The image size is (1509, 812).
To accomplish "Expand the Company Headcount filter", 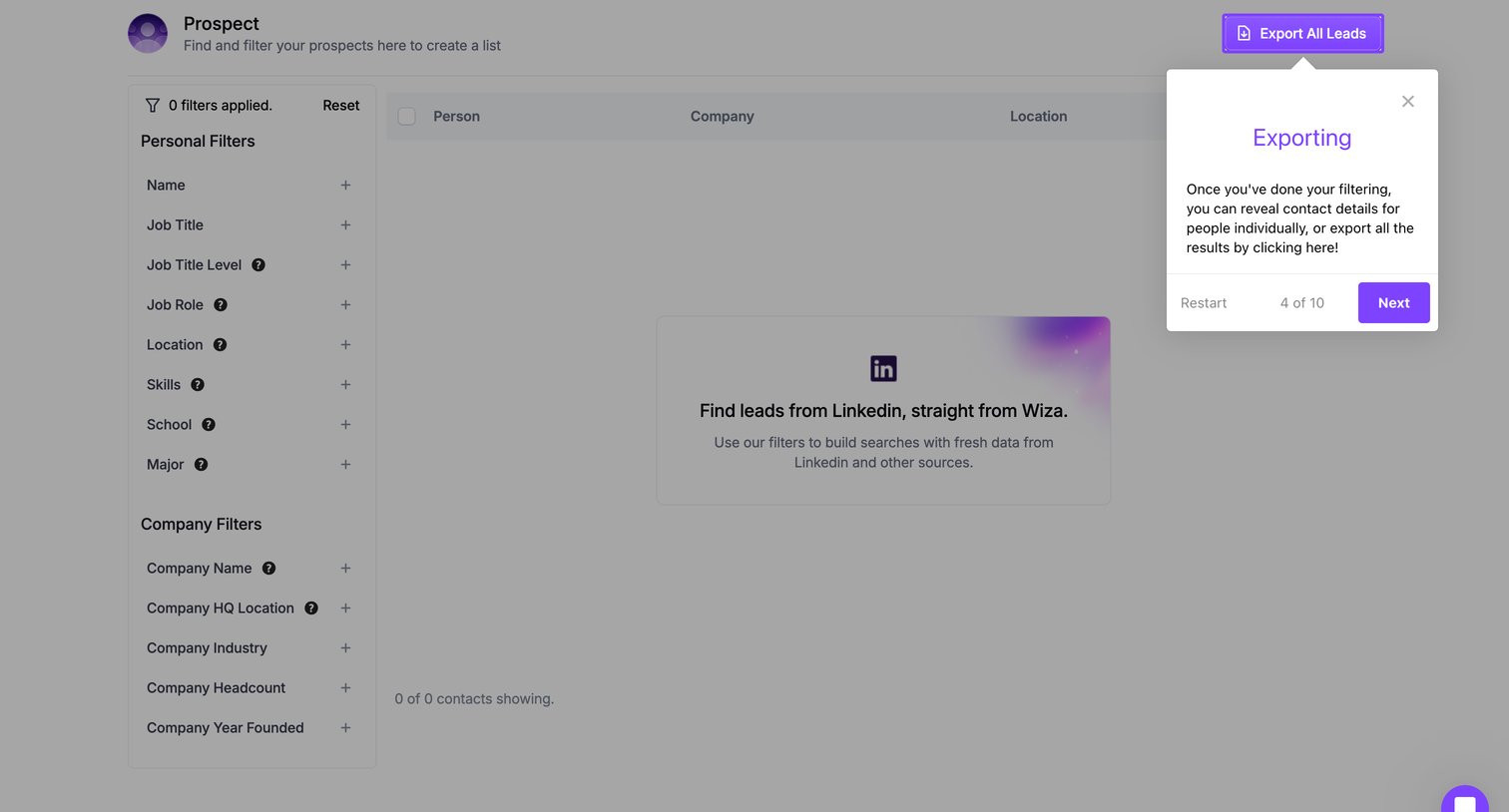I will click(345, 688).
